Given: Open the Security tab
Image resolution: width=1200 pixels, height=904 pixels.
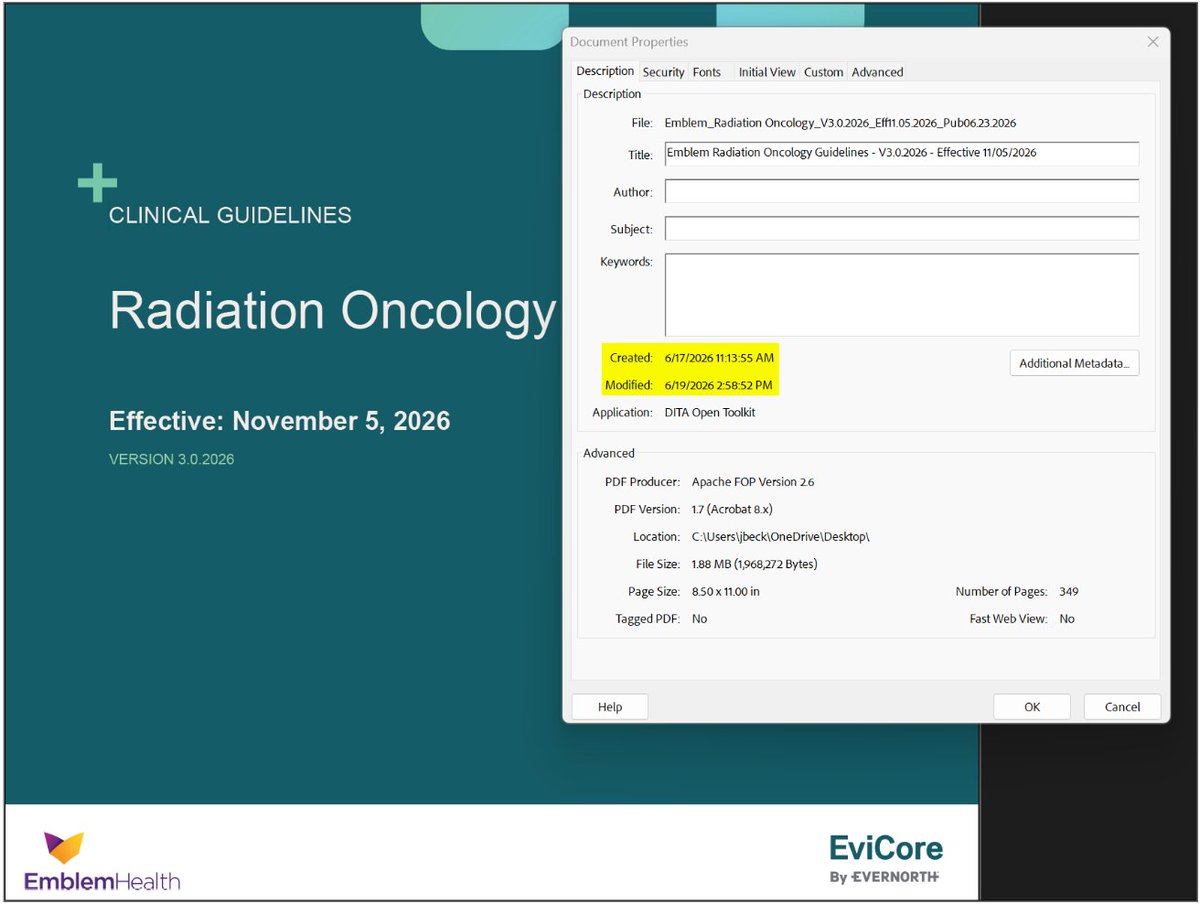Looking at the screenshot, I should pos(663,72).
